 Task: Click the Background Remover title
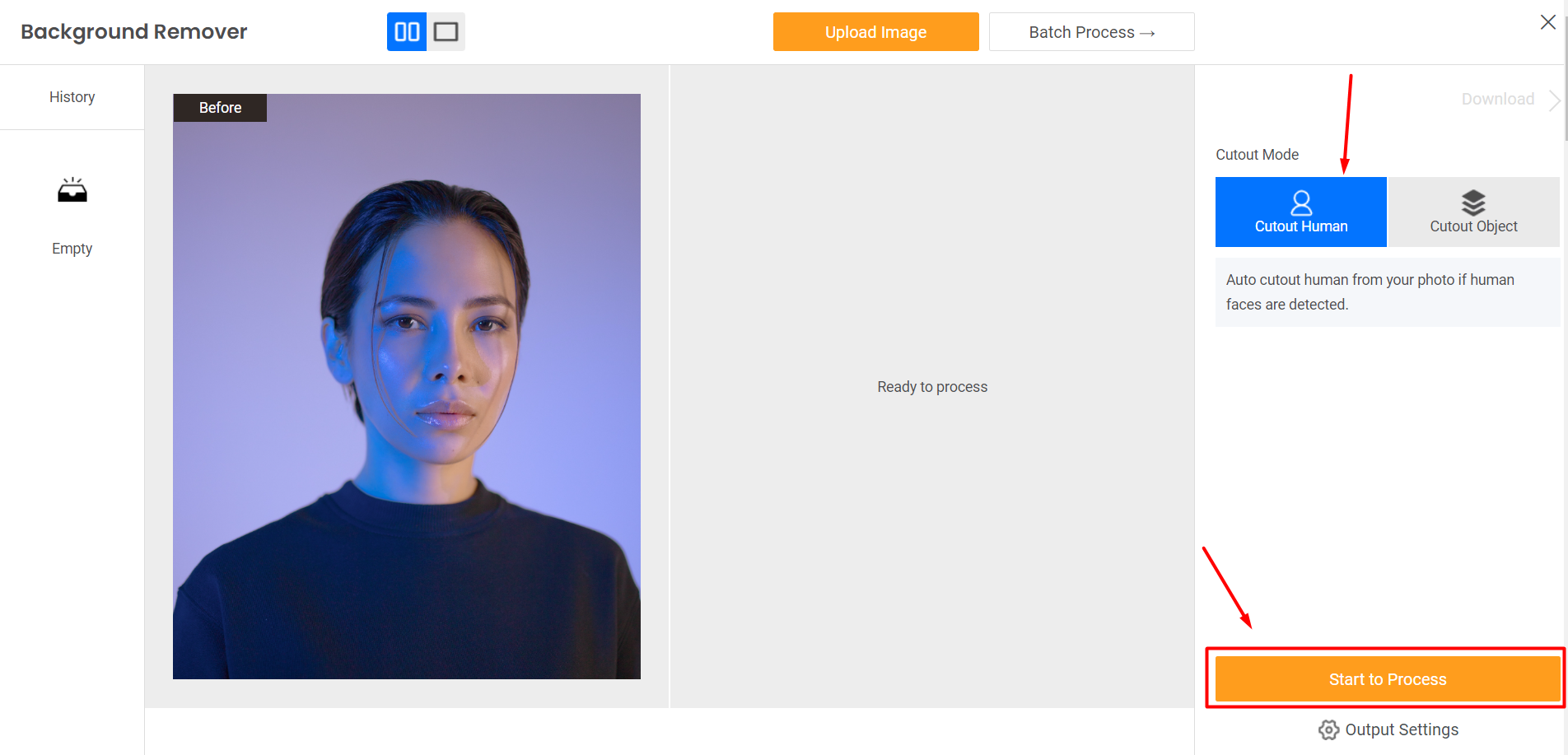134,32
